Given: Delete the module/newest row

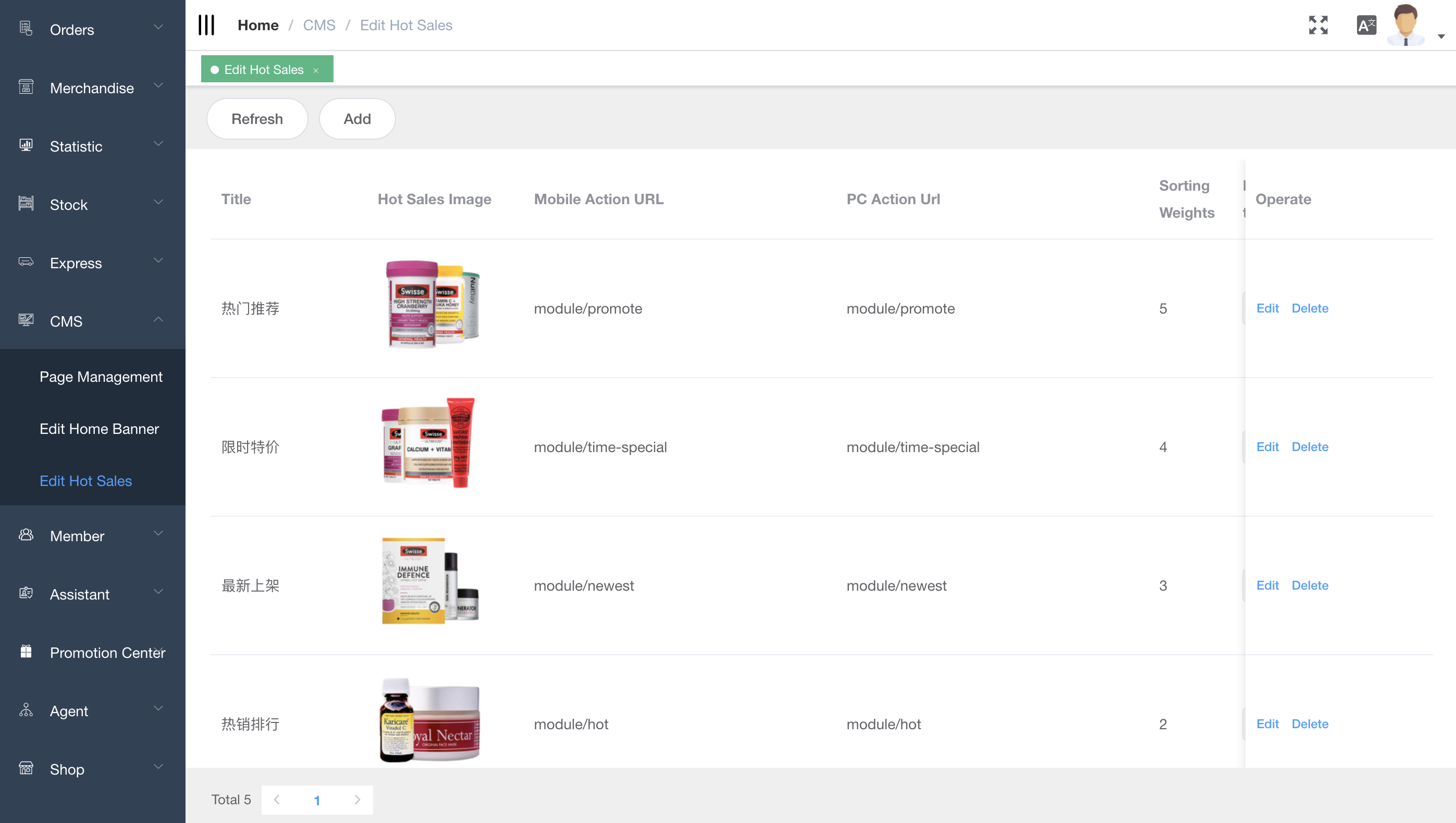Looking at the screenshot, I should [1310, 585].
